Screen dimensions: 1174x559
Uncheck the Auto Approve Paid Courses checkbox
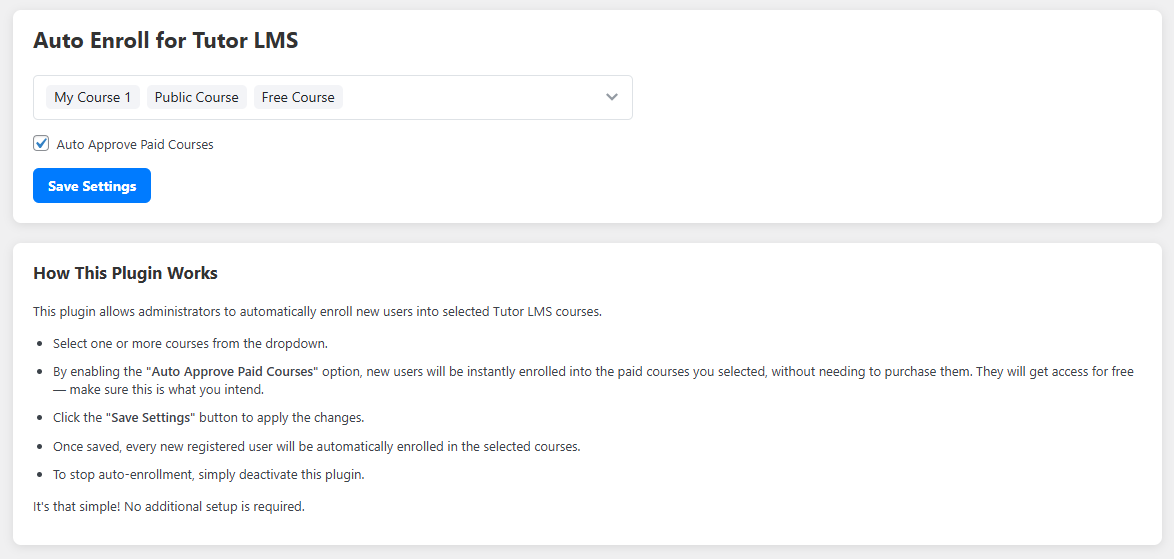(41, 144)
